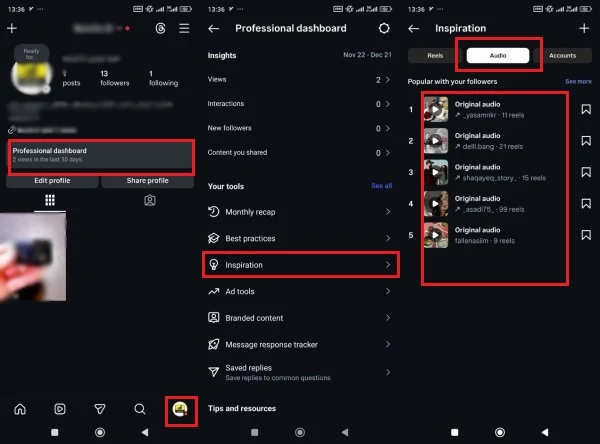This screenshot has width=600, height=444.
Task: Go to Home feed icon
Action: point(20,409)
